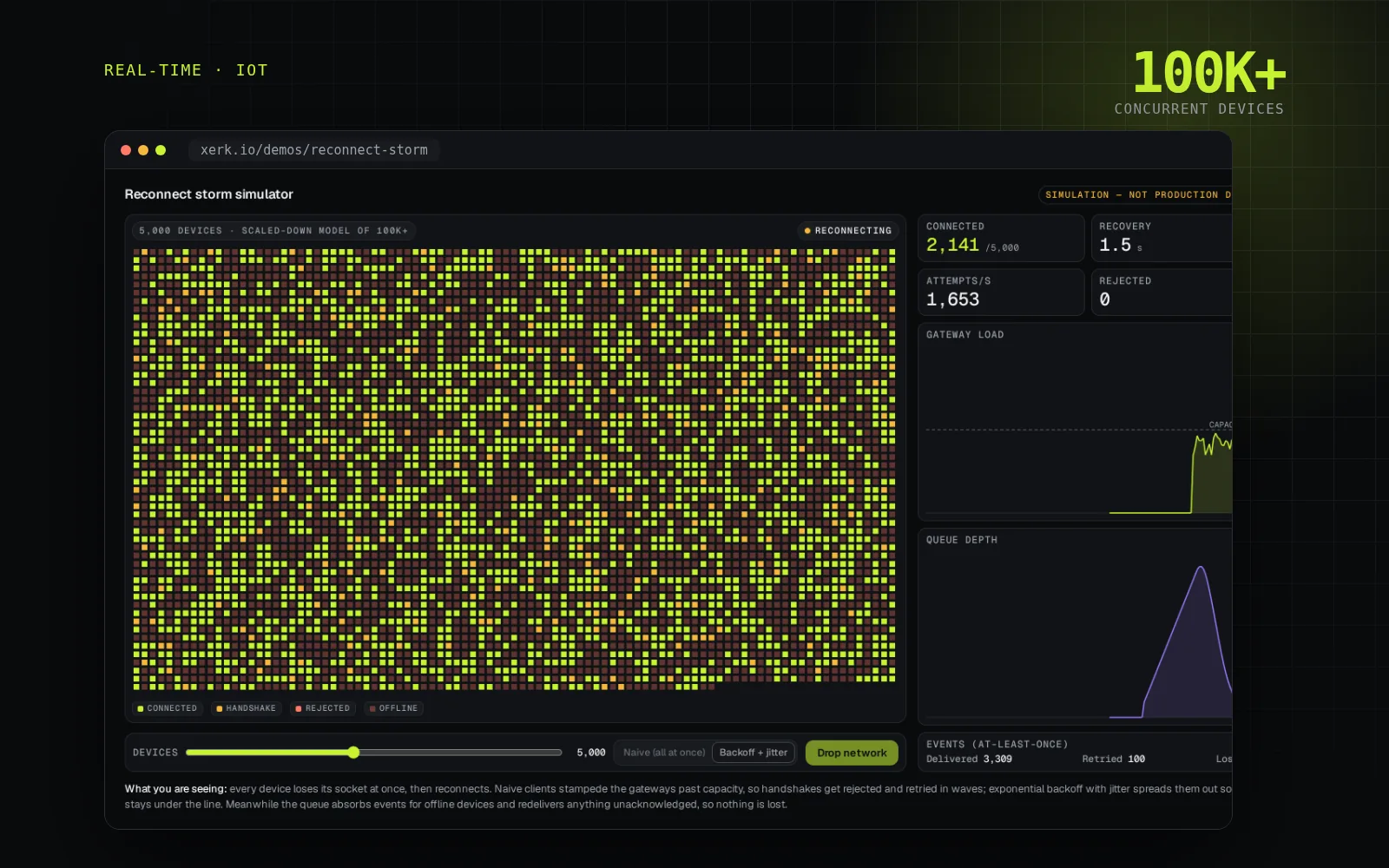Click the Reconnecting status badge
This screenshot has width=1389, height=868.
pos(848,231)
